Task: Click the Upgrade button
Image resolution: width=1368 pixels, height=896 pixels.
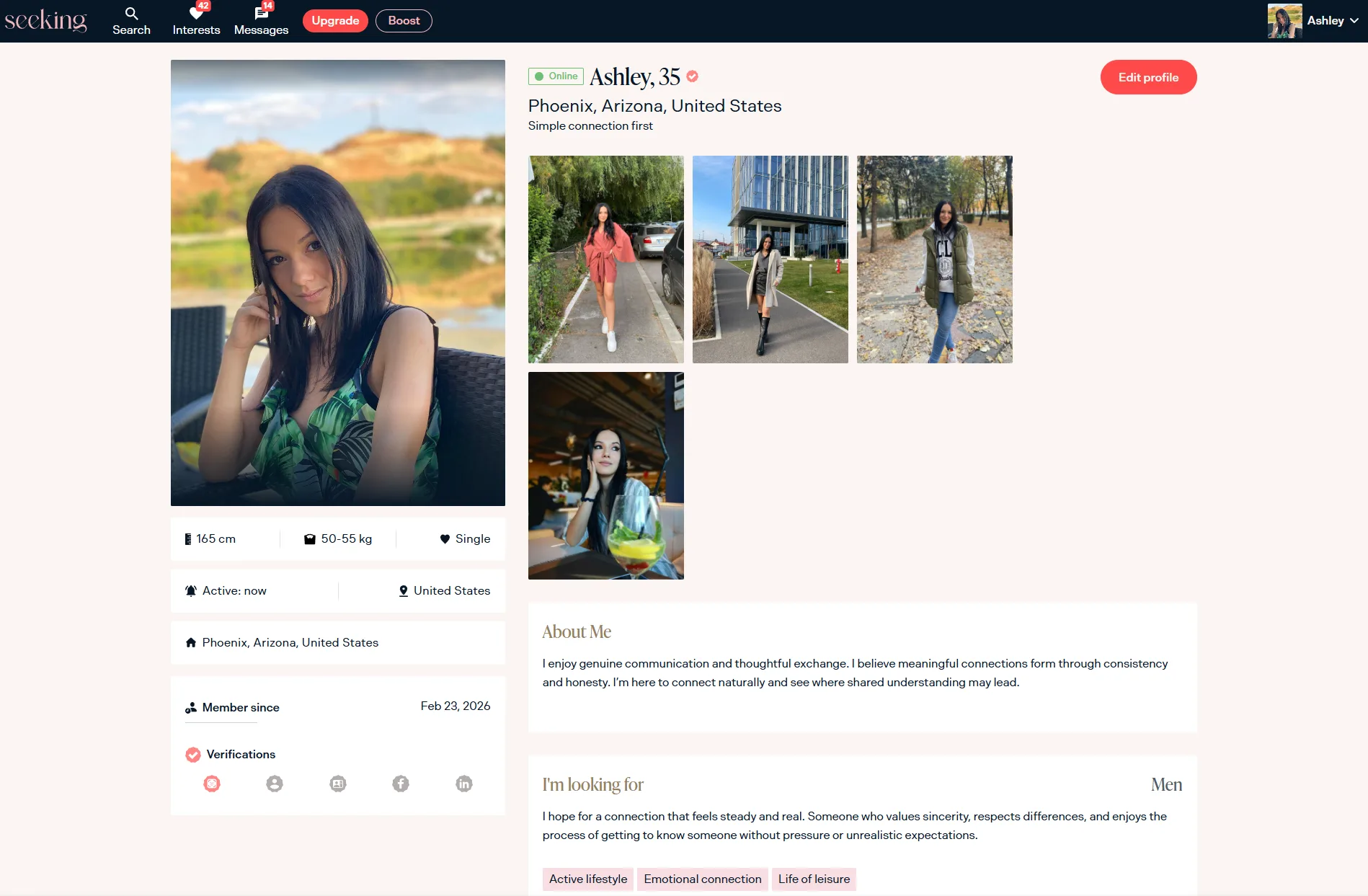Action: point(335,21)
